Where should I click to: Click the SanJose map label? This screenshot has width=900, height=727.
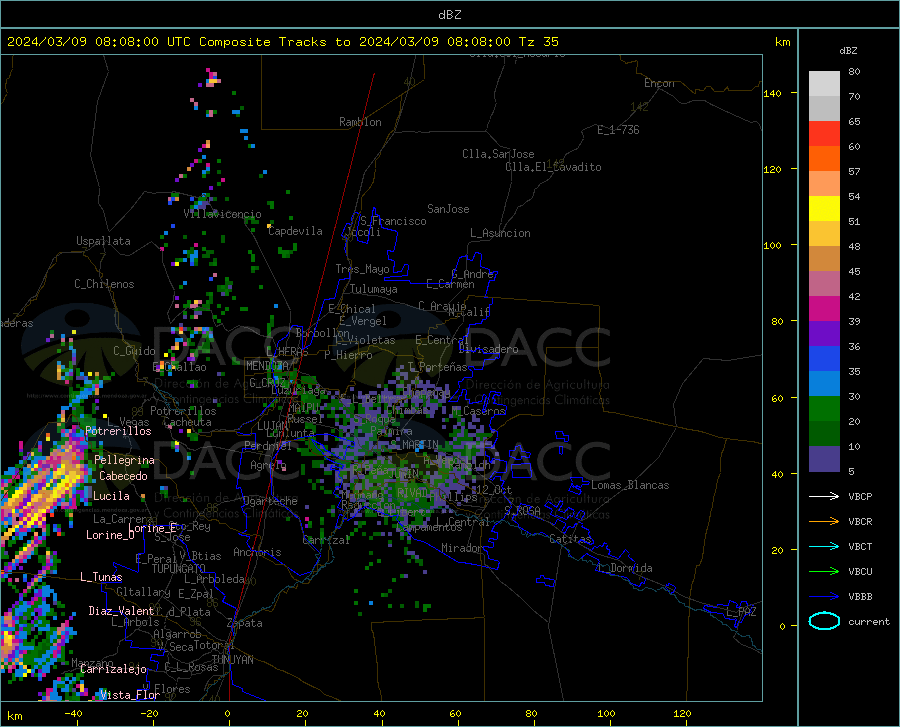(448, 209)
